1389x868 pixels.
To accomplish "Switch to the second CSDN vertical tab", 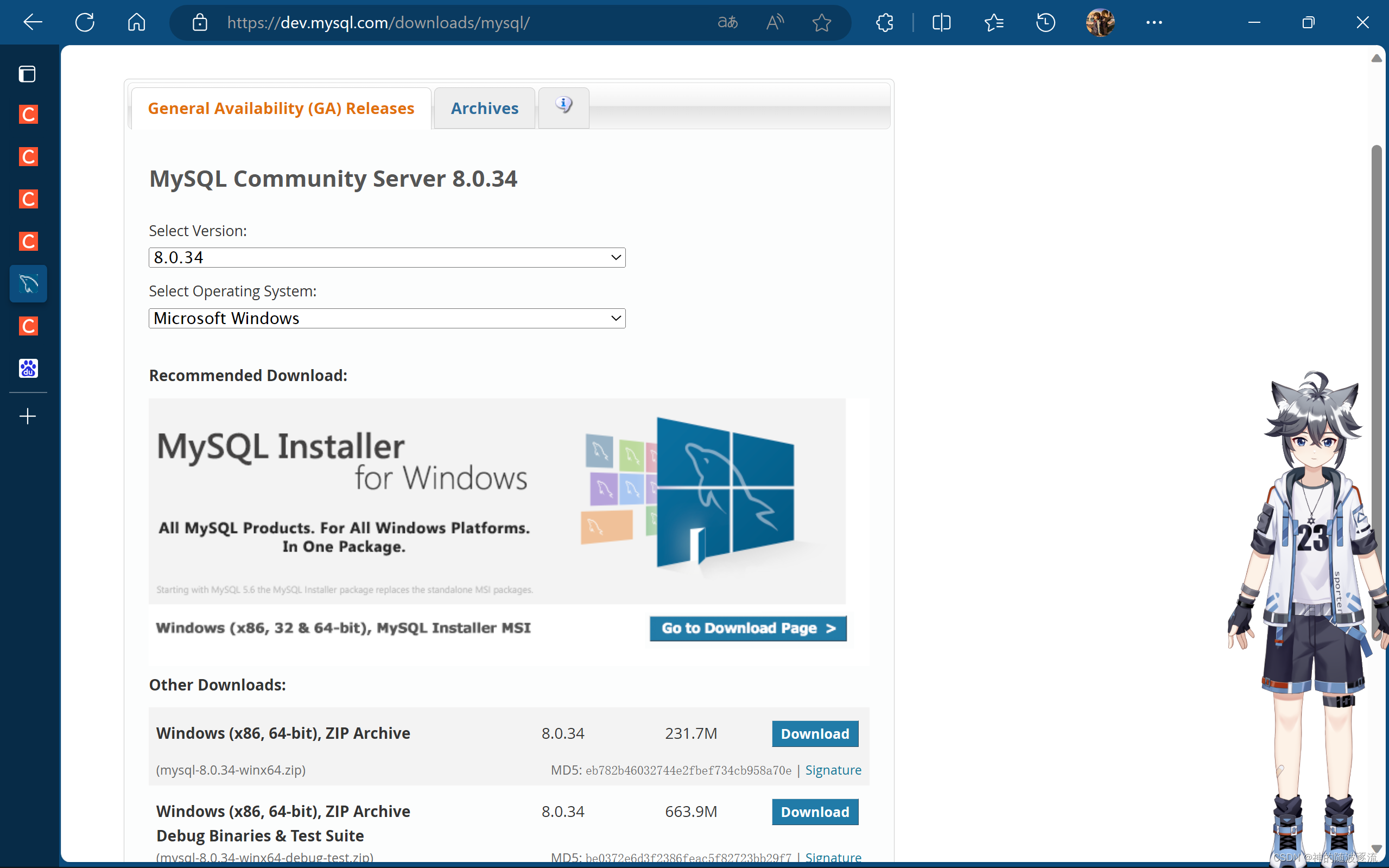I will click(x=28, y=157).
